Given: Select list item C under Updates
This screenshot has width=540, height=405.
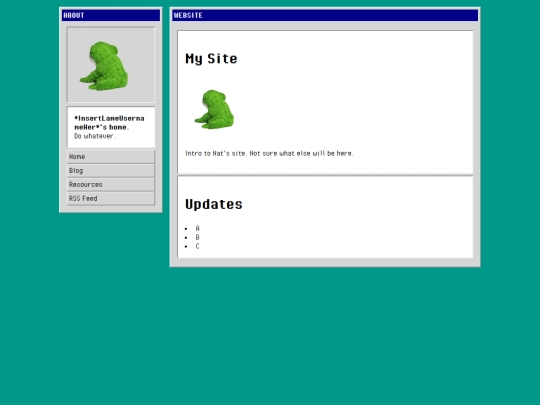Looking at the screenshot, I should [x=197, y=246].
